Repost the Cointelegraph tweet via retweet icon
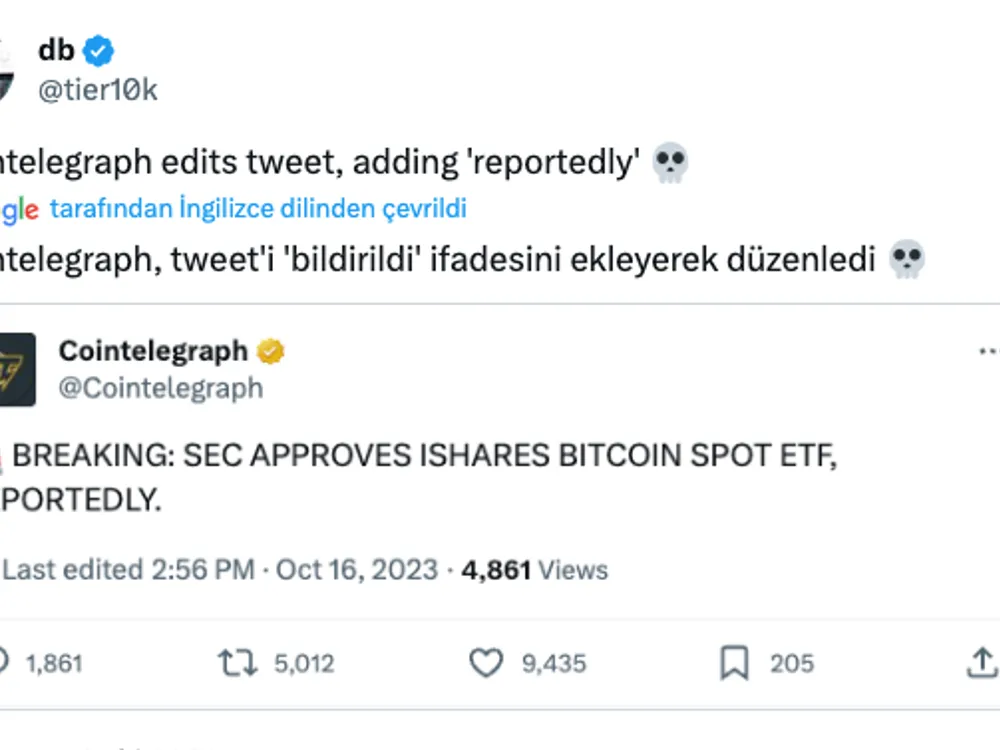The height and width of the screenshot is (750, 1000). point(238,662)
